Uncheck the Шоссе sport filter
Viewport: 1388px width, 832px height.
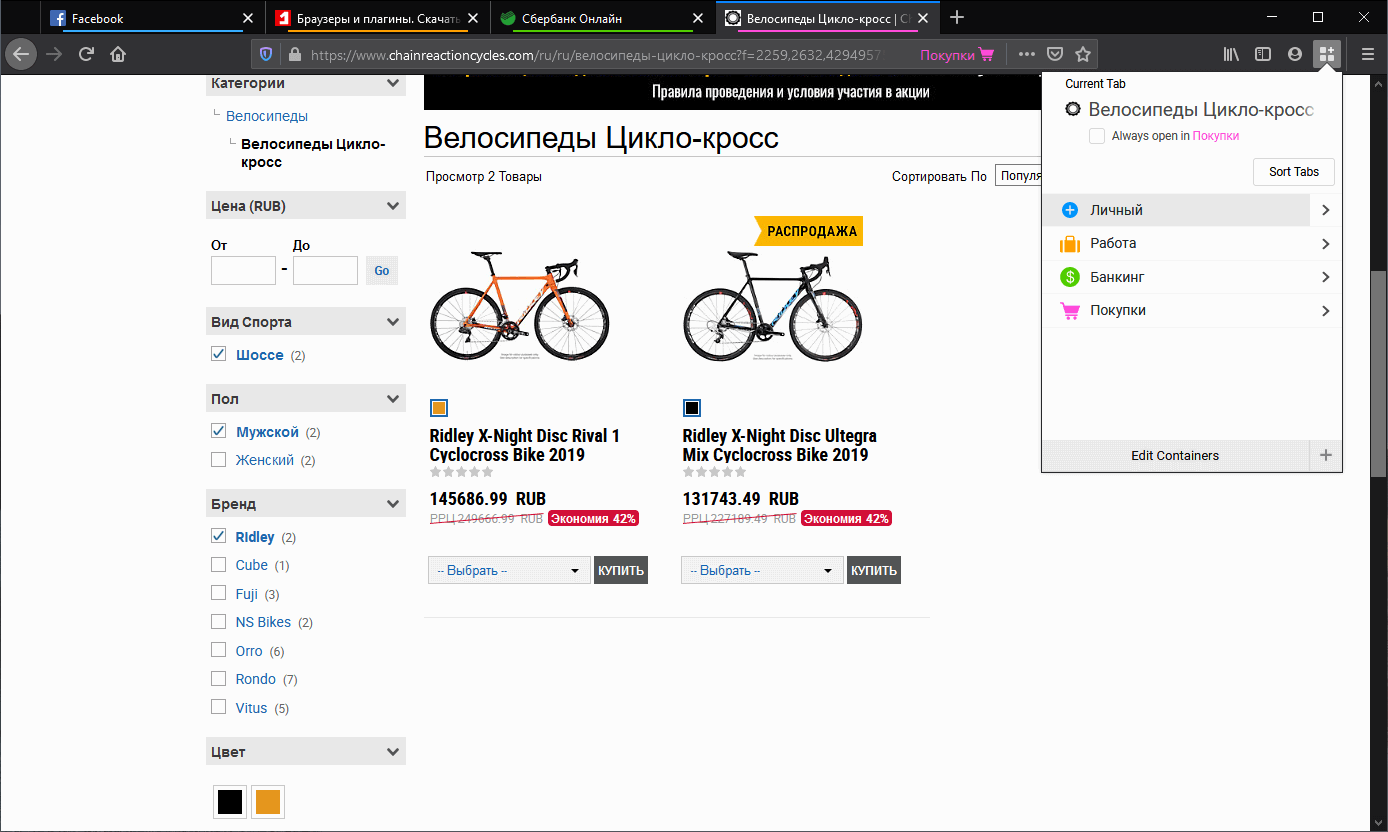[x=218, y=354]
